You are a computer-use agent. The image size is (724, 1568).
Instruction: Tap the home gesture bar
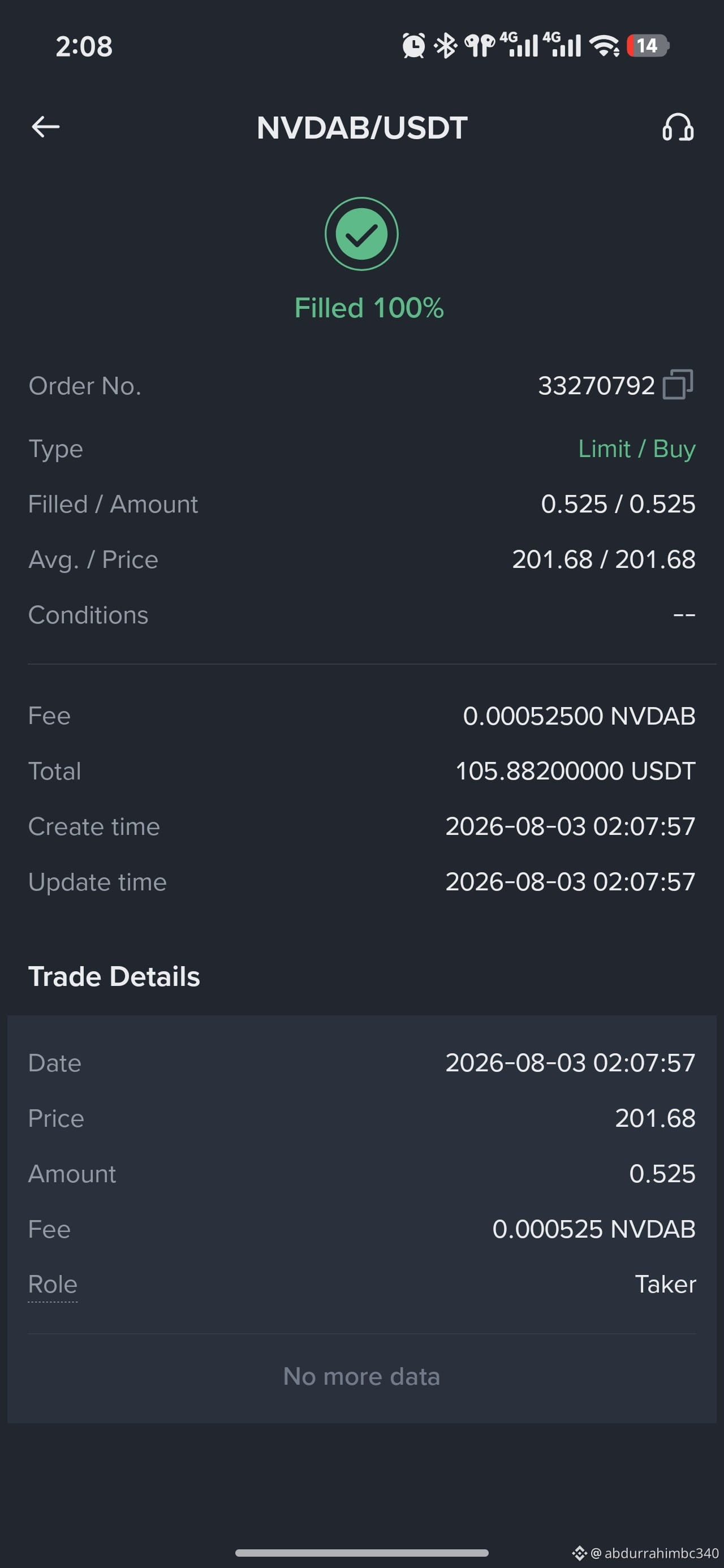[x=361, y=1553]
